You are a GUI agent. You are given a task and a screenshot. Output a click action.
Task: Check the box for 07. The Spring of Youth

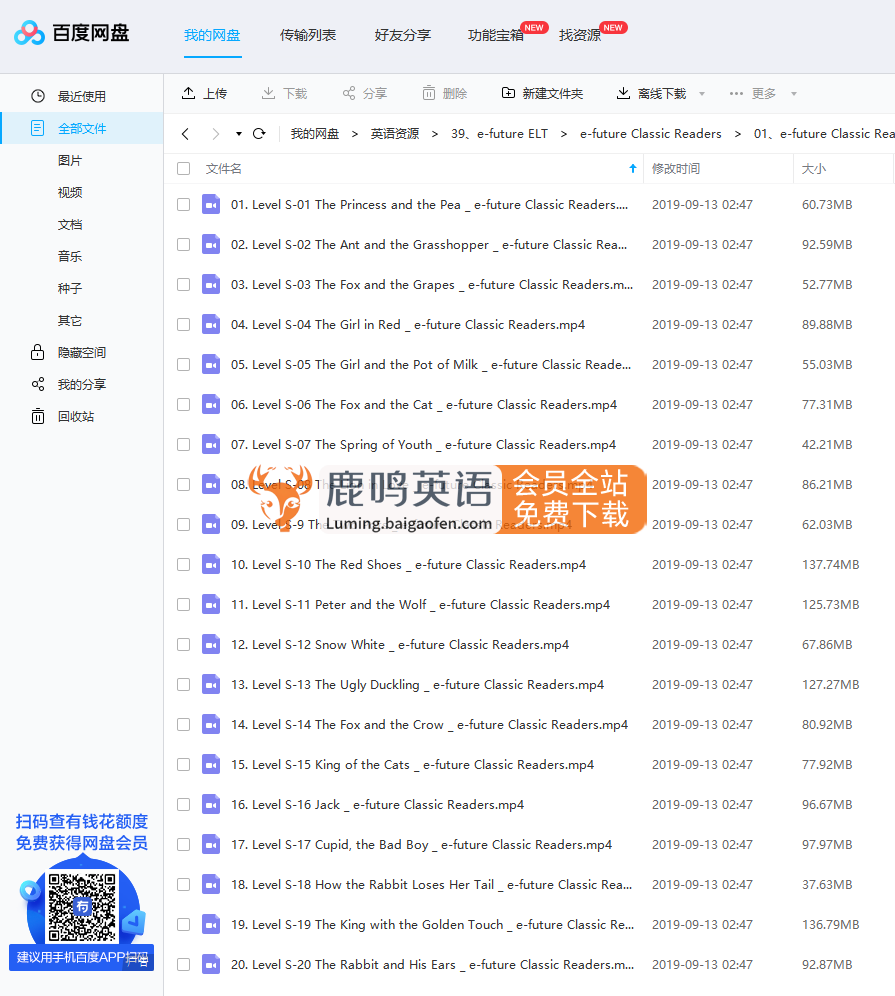(x=184, y=445)
